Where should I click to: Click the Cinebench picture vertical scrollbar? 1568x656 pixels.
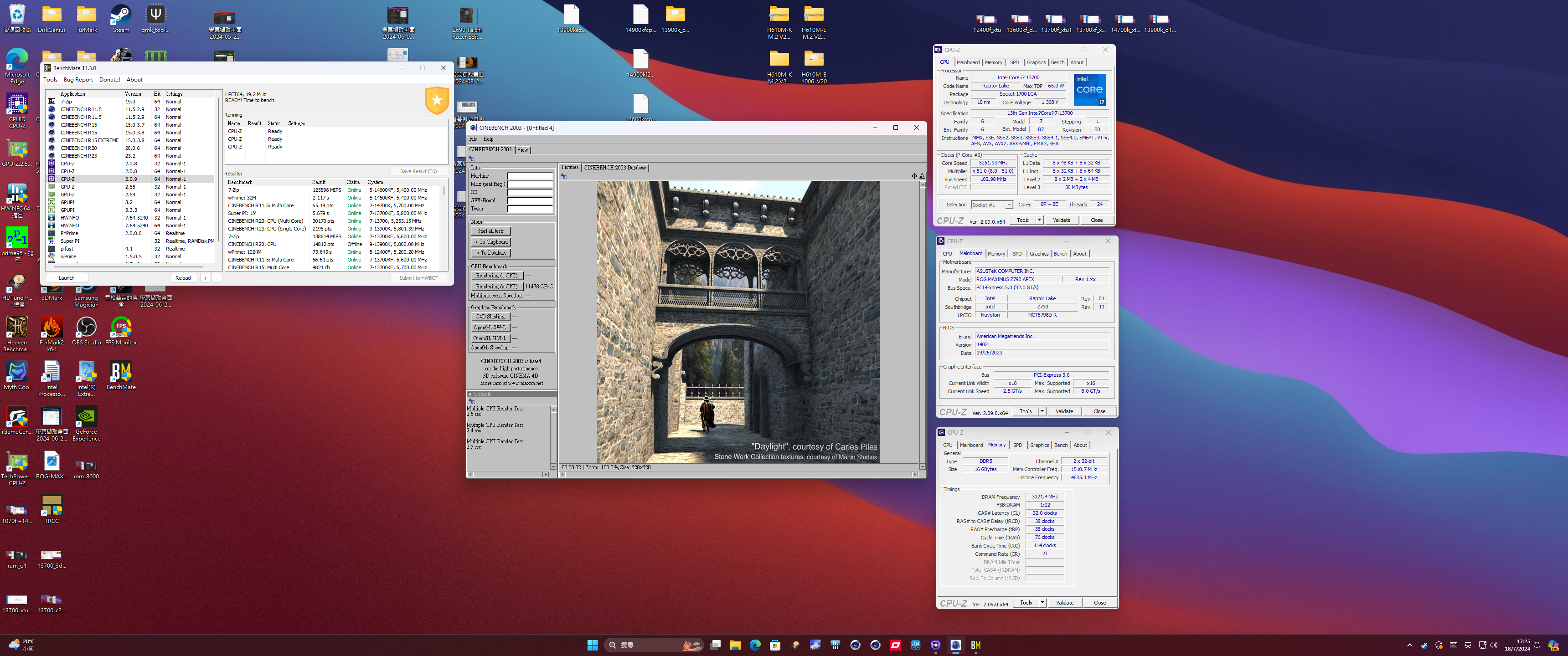[x=922, y=325]
